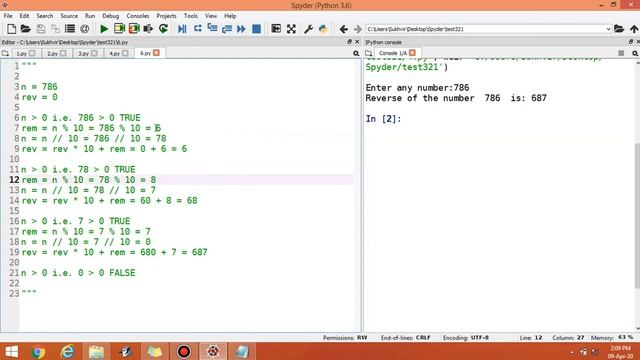Continue debug execution with the double arrow
Image resolution: width=640 pixels, height=360 pixels.
[x=242, y=29]
